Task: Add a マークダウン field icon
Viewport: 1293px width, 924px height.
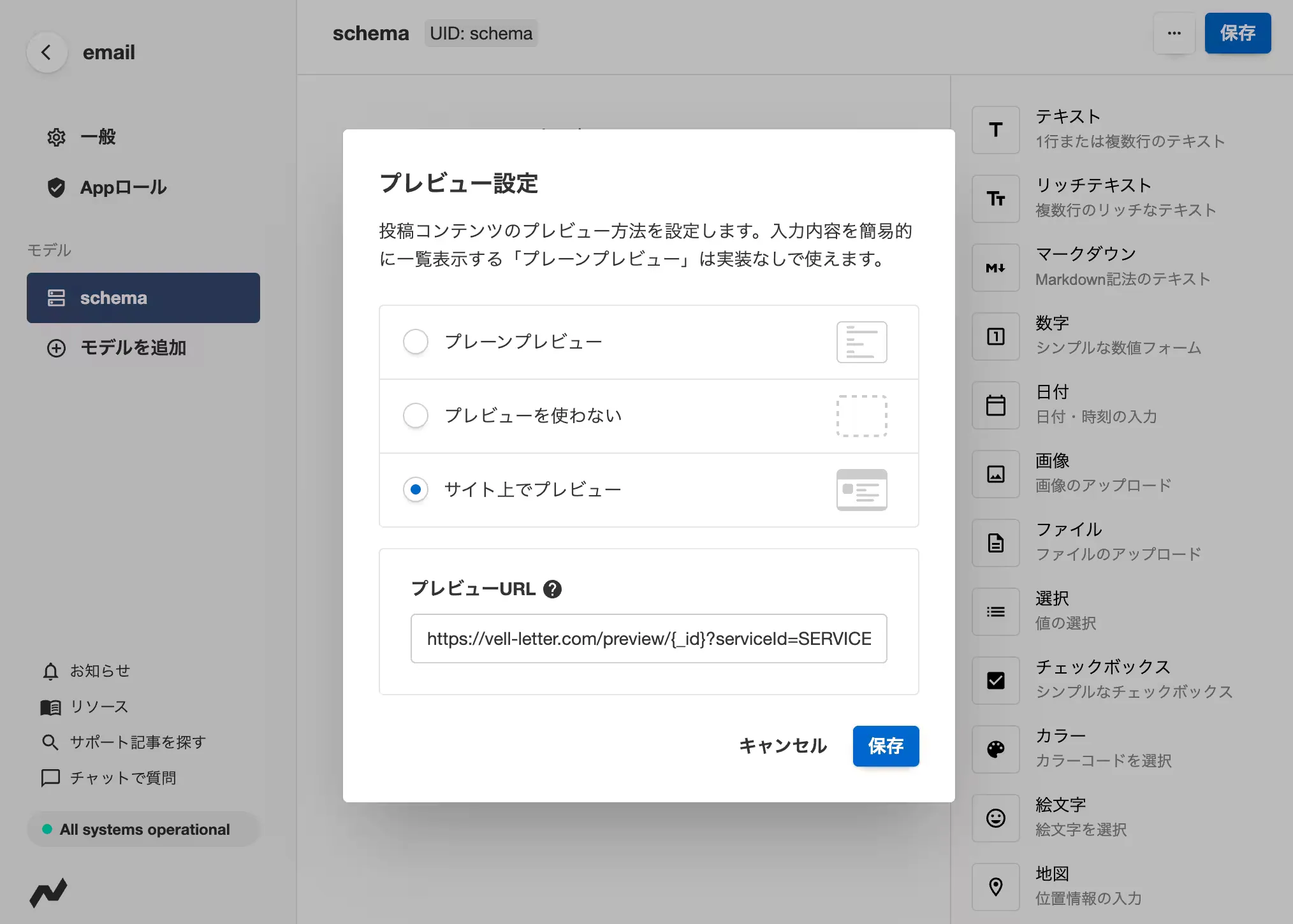Action: coord(996,268)
